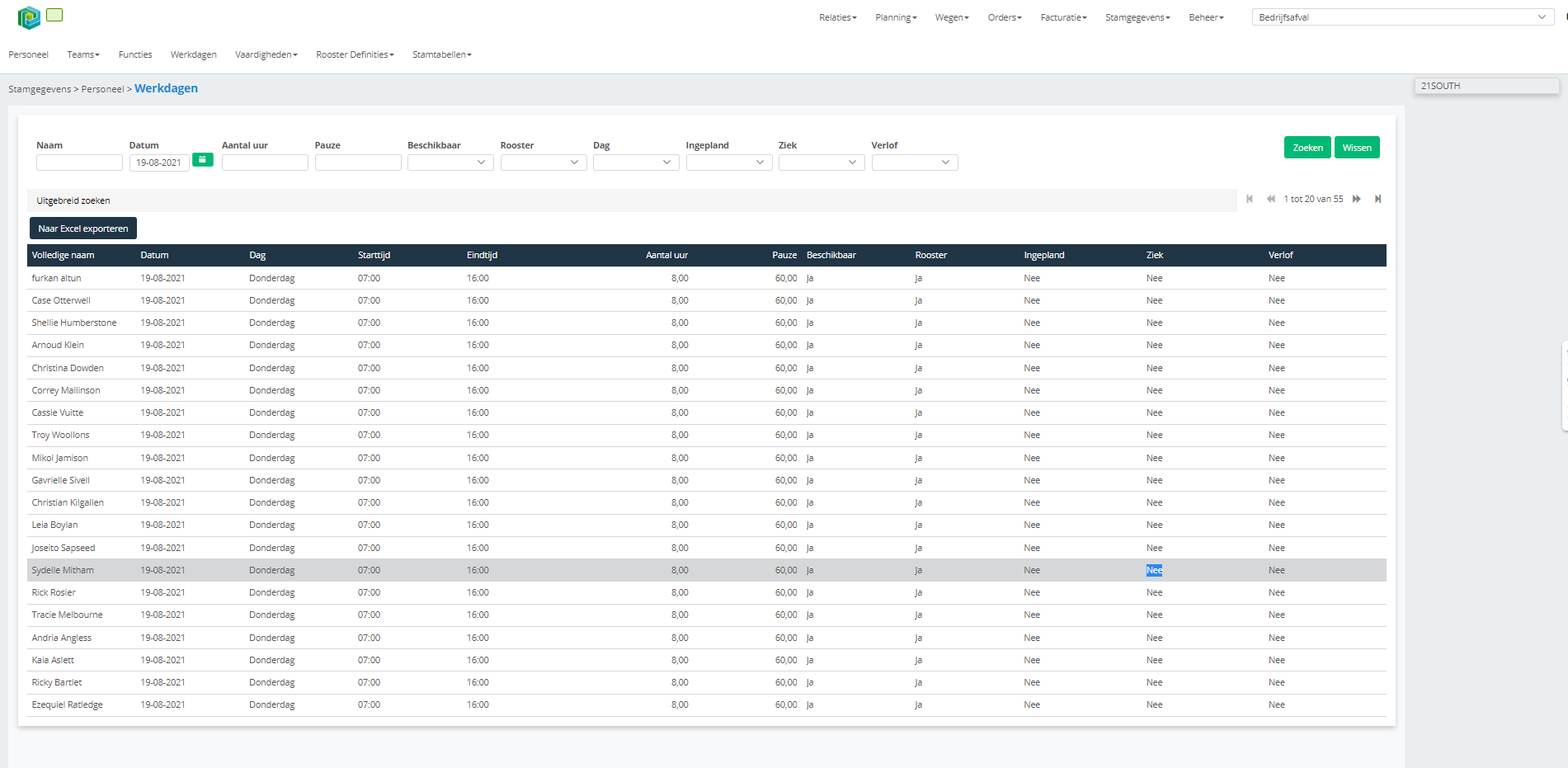Select the 'Shellie Humberstone' row name

74,323
